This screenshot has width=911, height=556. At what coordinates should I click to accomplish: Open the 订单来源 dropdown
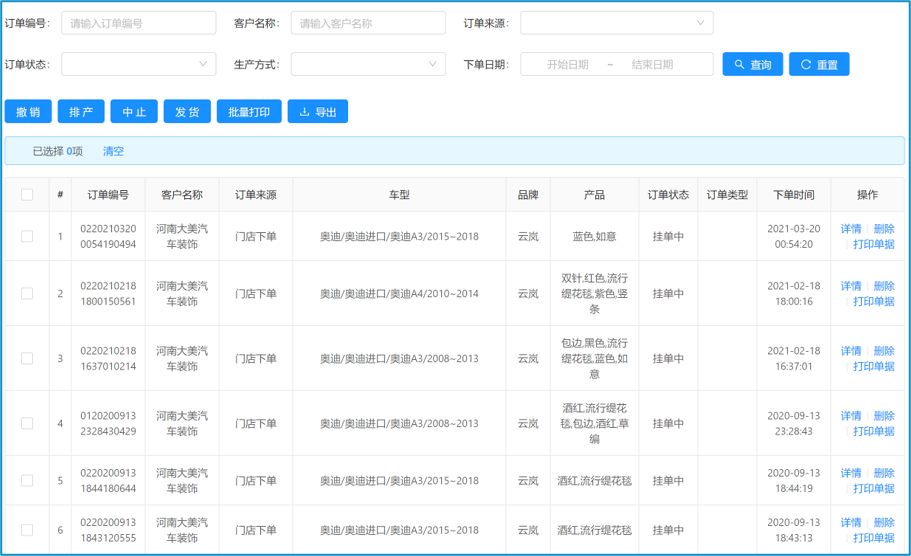point(616,23)
